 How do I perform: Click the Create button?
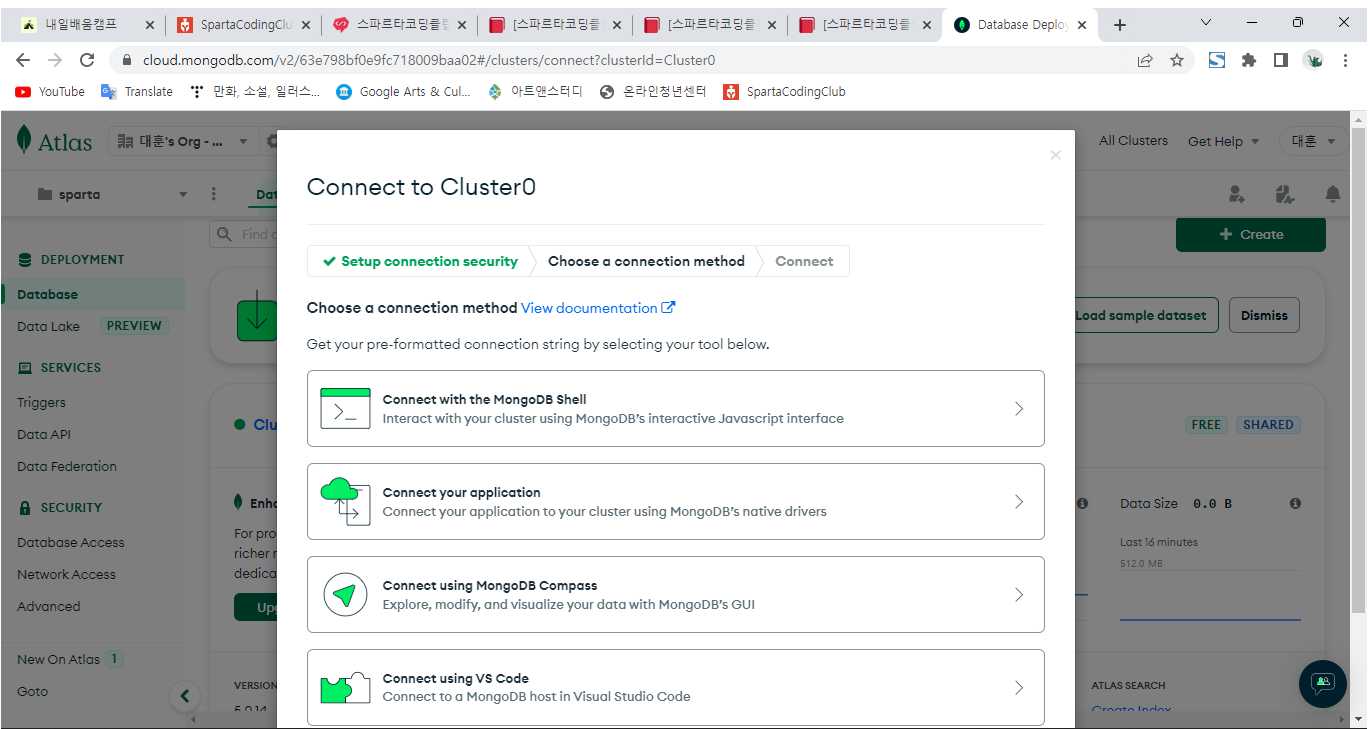pos(1251,234)
